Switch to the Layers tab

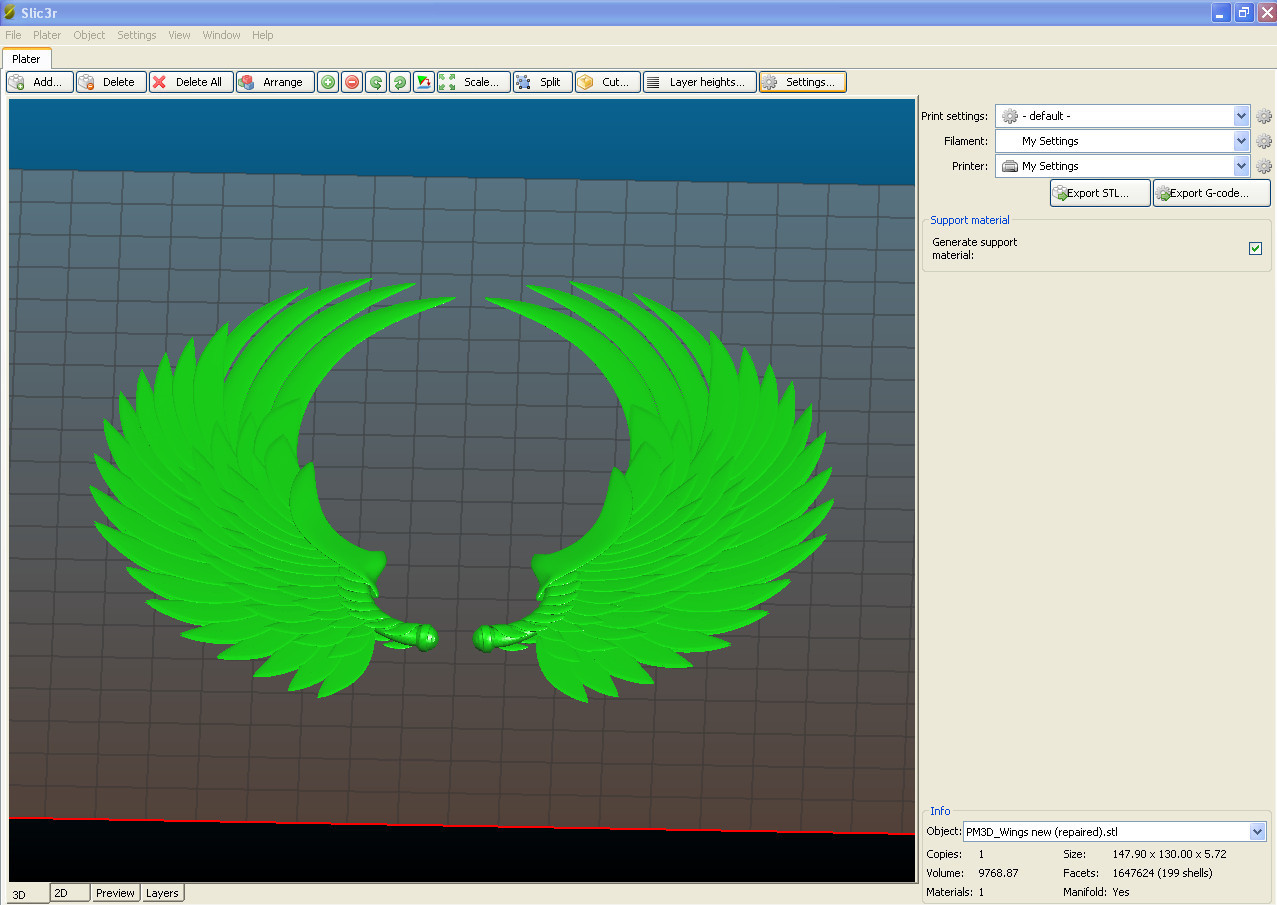coord(162,893)
